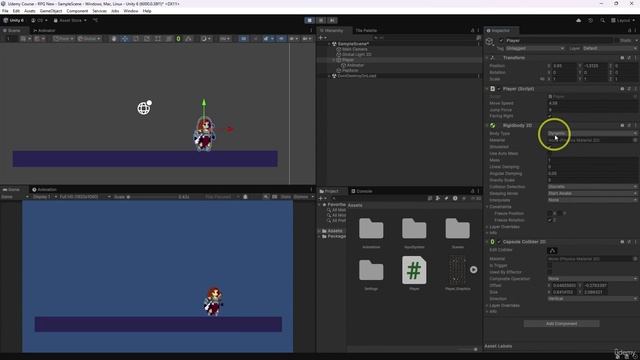Select the Move tool in Scene toolbar
Screen dimensions: 640x360
(x=124, y=39)
